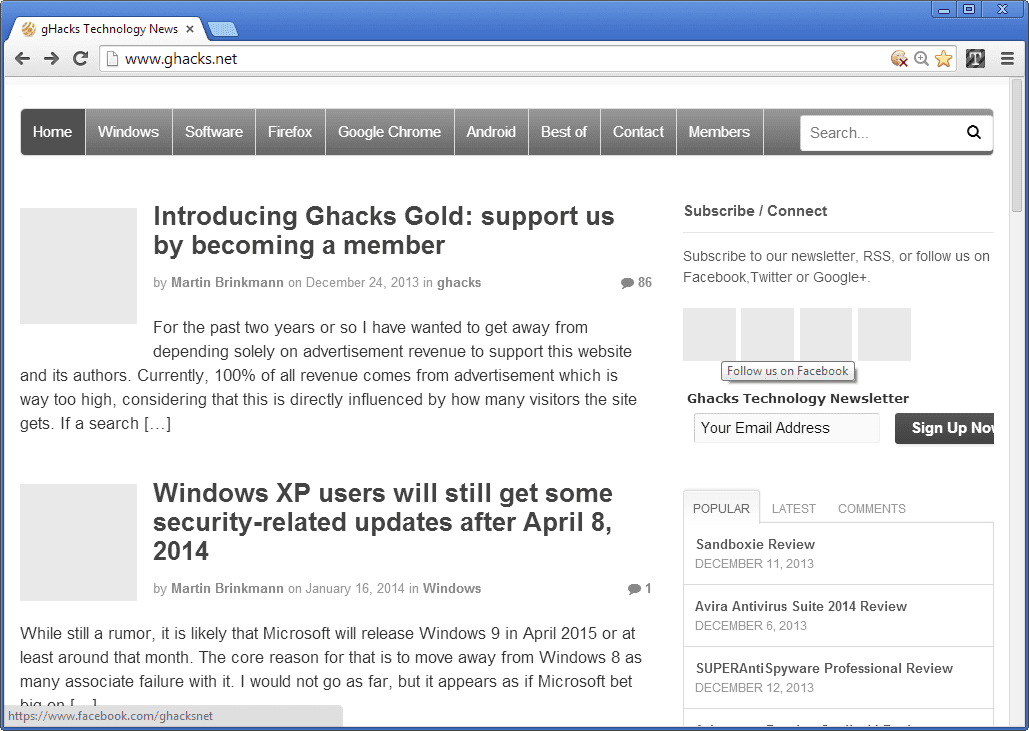Click the site search magnifier icon
The height and width of the screenshot is (731, 1029).
(974, 132)
